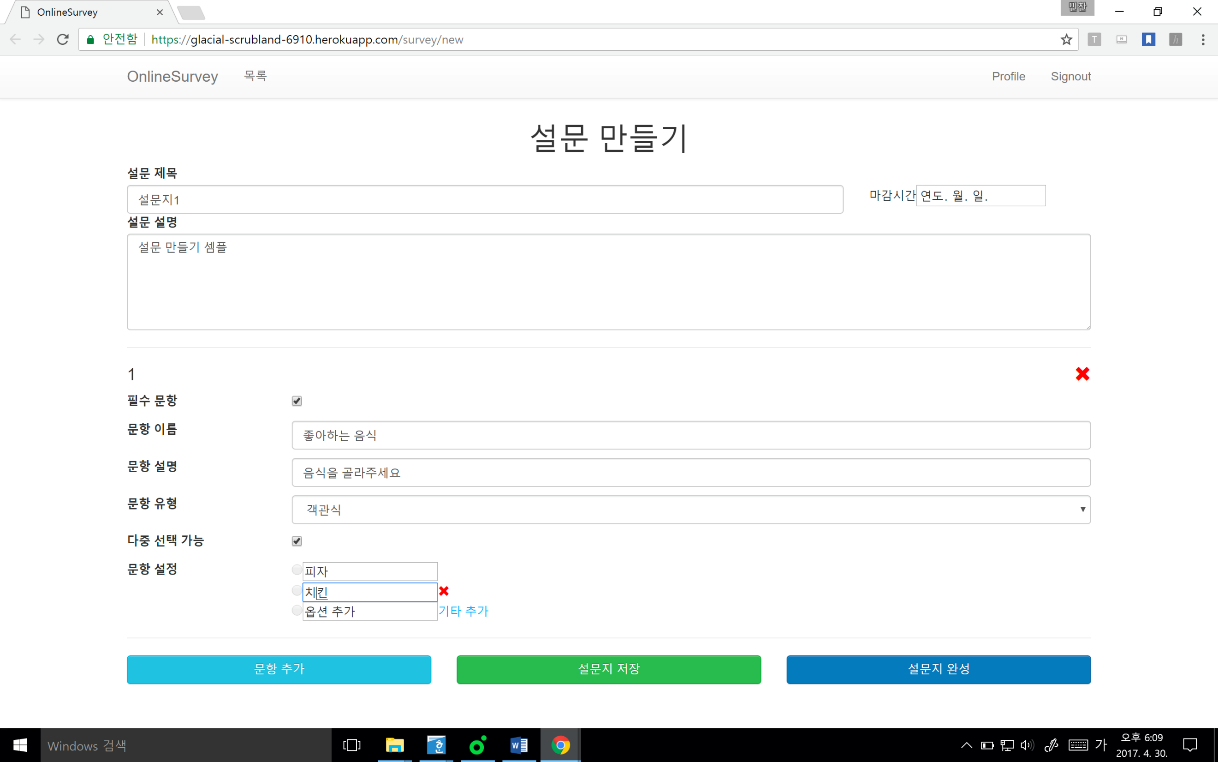This screenshot has height=762, width=1218.
Task: Open File Explorer from the taskbar
Action: [x=395, y=745]
